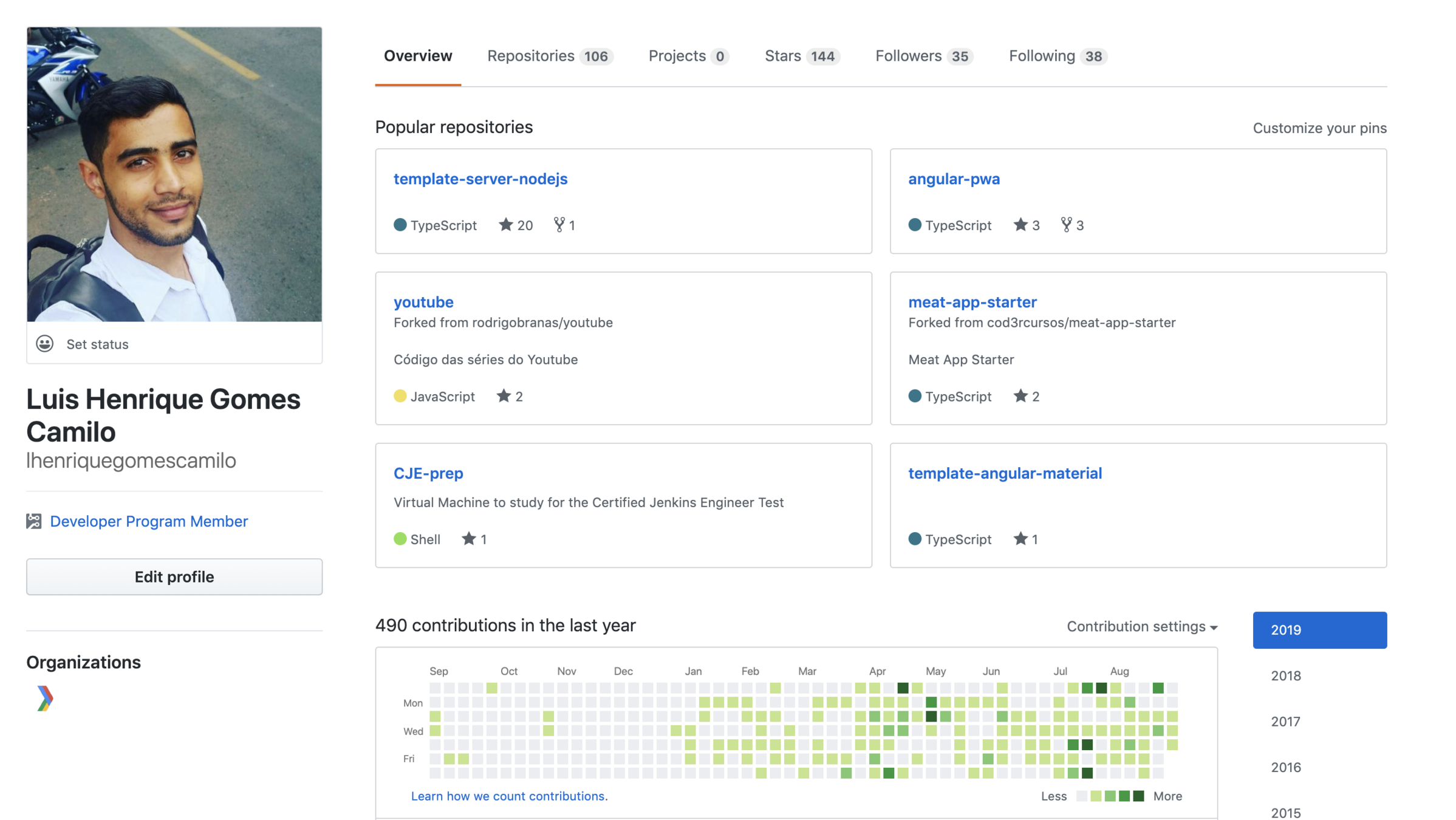Viewport: 1456px width, 820px height.
Task: Expand Contribution settings dropdown
Action: [x=1142, y=626]
